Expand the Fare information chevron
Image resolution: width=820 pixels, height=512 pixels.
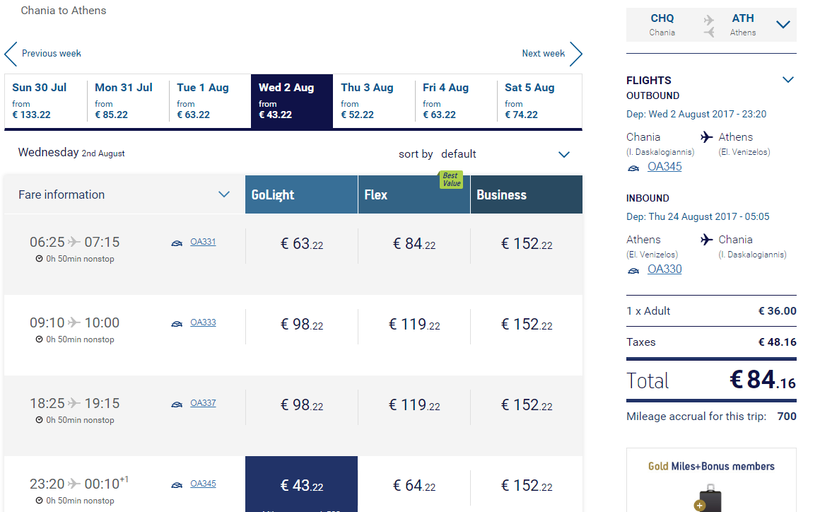click(224, 195)
